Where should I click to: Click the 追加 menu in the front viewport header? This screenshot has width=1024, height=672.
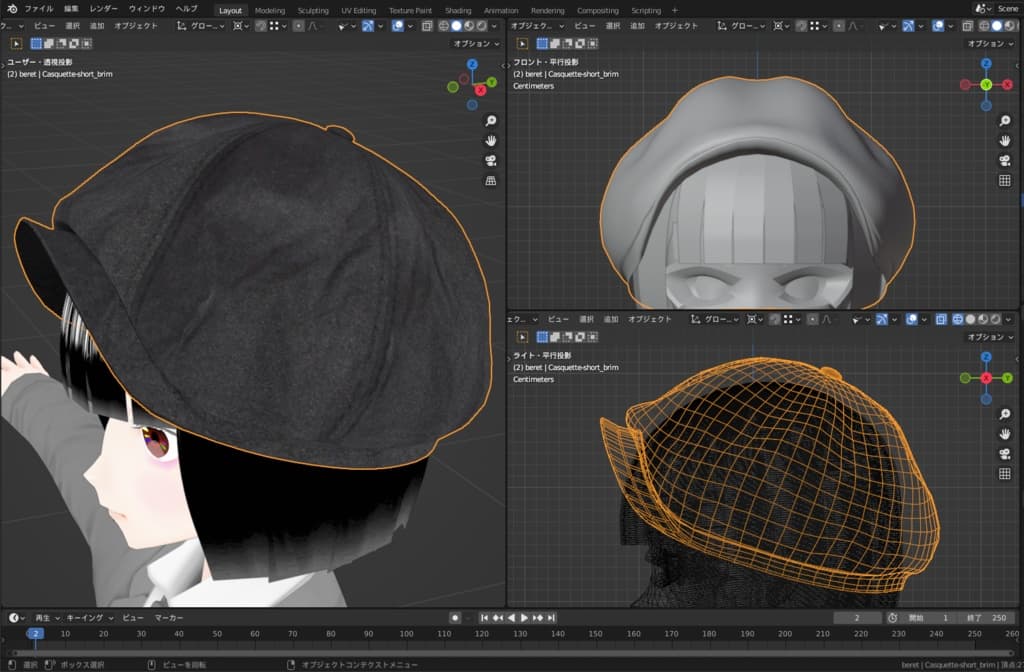(636, 26)
